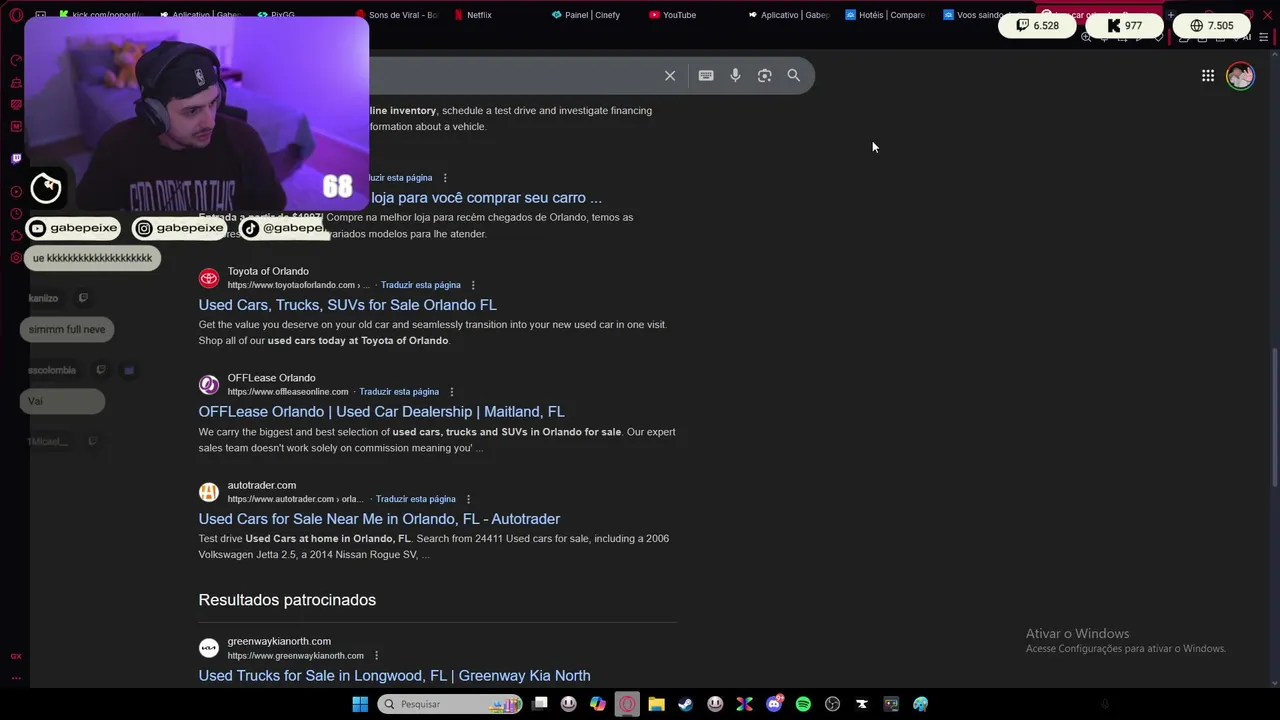This screenshot has width=1280, height=720.
Task: Open the settings gear in the Opera sidebar
Action: pyautogui.click(x=16, y=258)
